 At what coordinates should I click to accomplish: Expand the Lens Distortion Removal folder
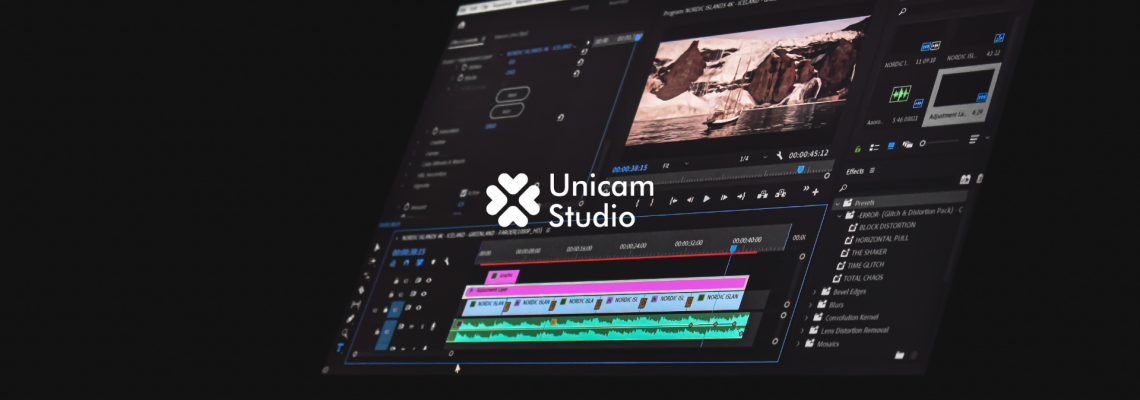(x=804, y=330)
